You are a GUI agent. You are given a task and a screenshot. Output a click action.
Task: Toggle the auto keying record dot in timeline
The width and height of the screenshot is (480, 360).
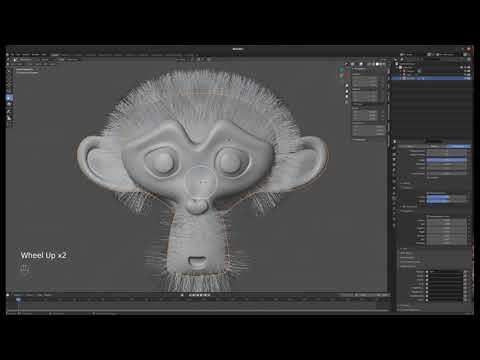[182, 295]
